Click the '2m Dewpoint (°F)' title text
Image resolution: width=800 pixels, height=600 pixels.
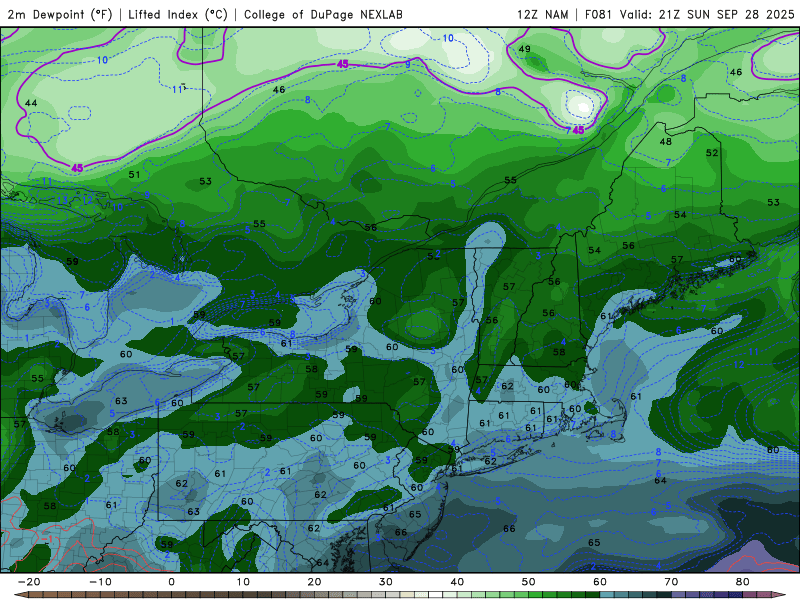(x=60, y=14)
